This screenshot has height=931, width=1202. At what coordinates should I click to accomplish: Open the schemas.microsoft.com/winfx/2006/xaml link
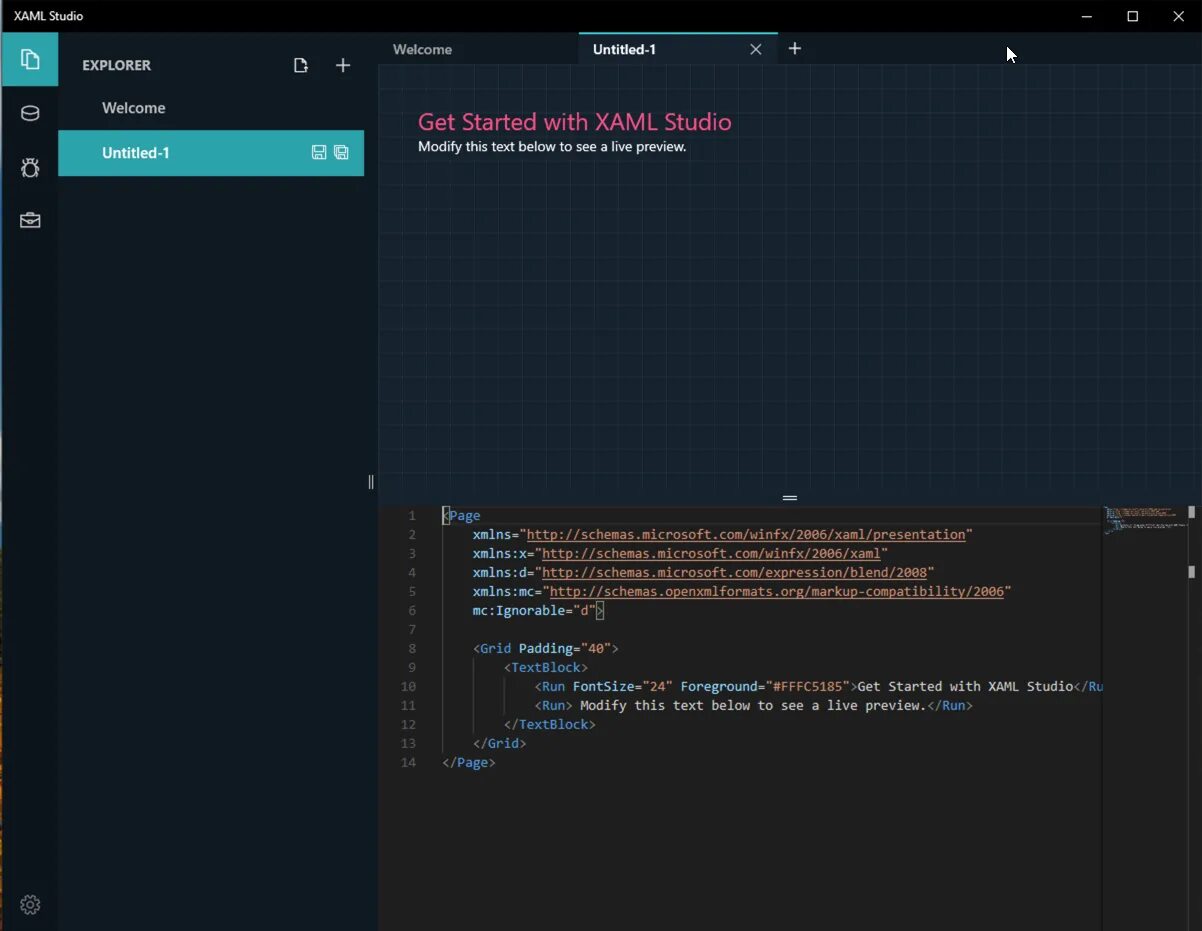711,553
